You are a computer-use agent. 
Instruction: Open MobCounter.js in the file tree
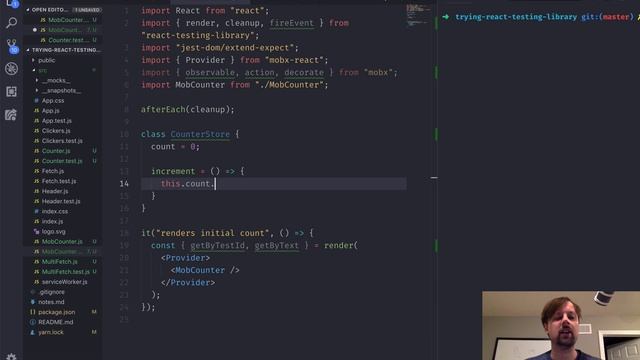click(x=62, y=242)
